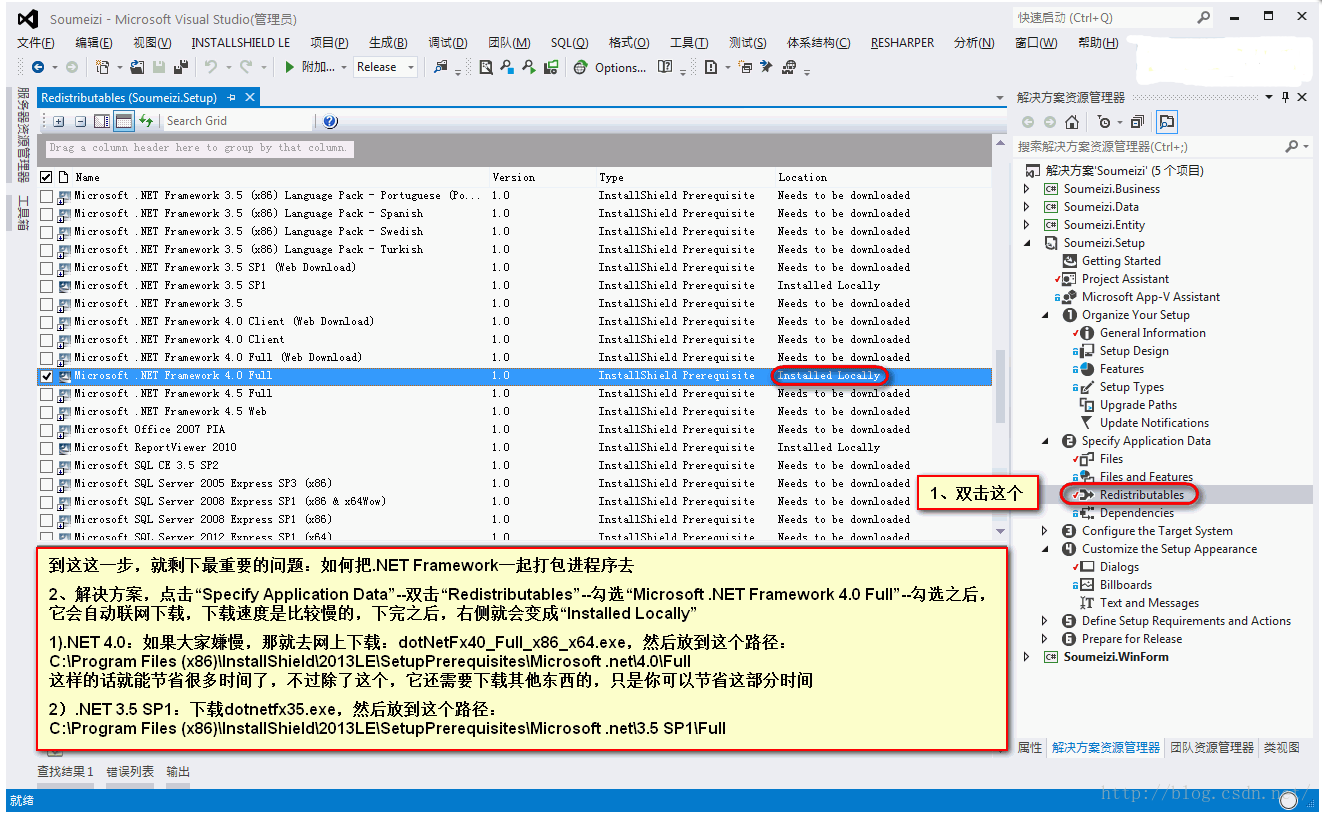Click the group box toggle icon in grid toolbar

coord(123,121)
